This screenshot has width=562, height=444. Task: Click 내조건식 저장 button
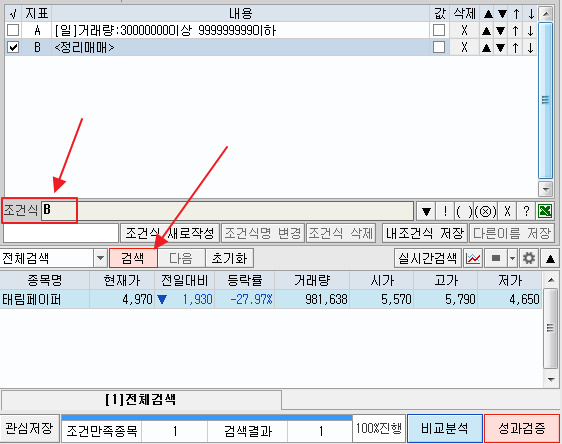pyautogui.click(x=425, y=233)
